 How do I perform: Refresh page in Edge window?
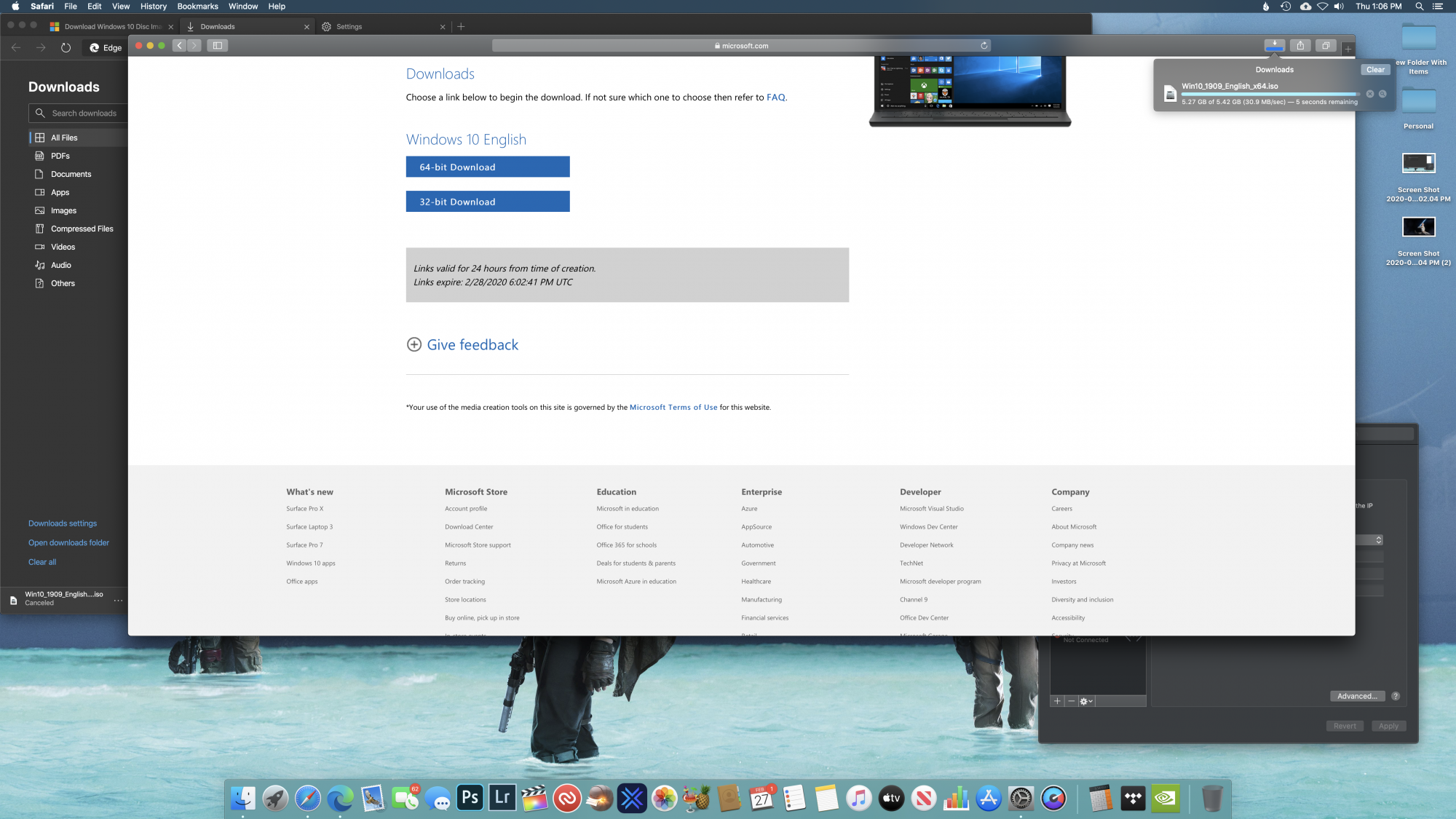[x=66, y=47]
